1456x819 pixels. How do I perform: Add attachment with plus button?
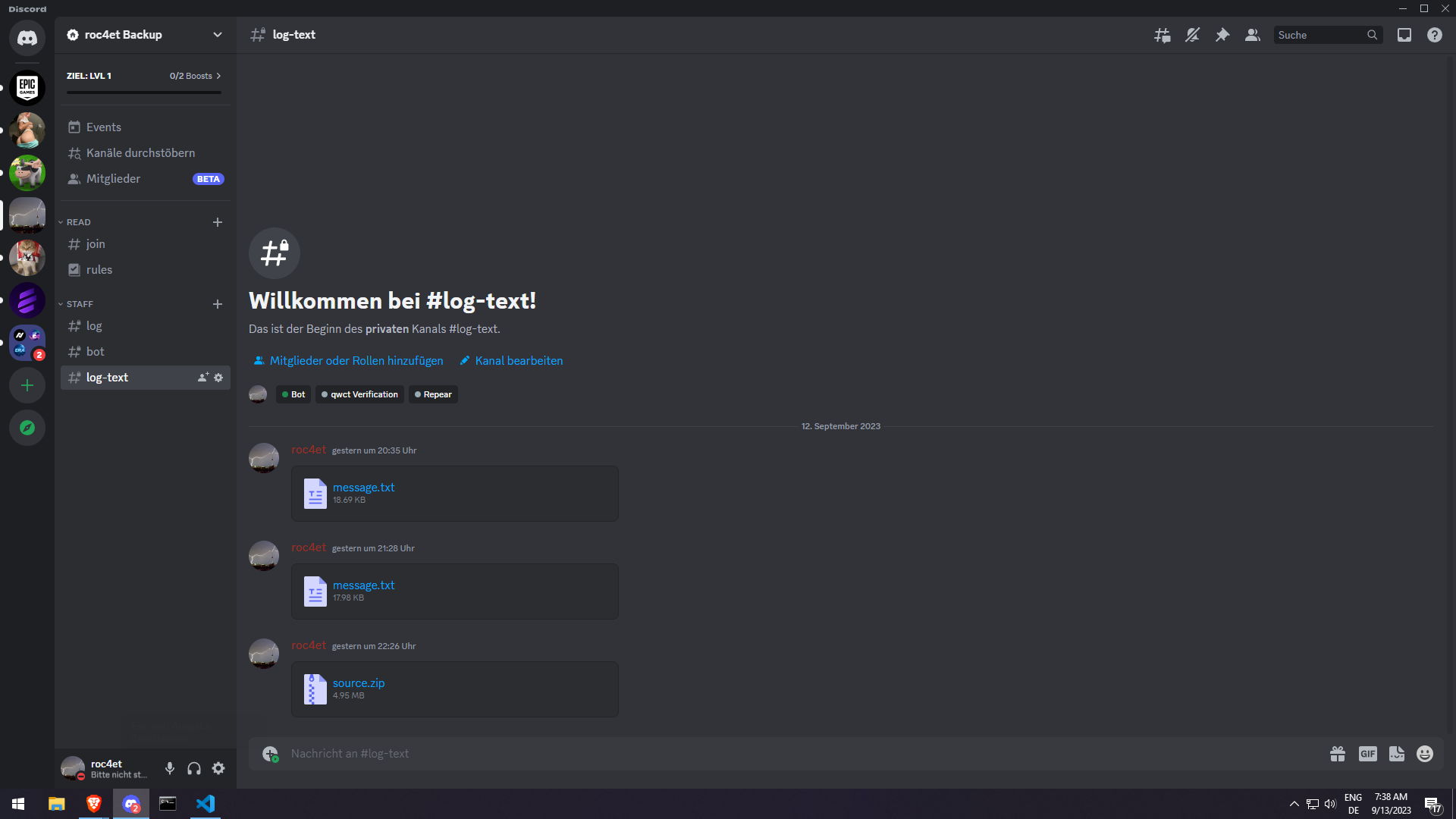point(270,754)
